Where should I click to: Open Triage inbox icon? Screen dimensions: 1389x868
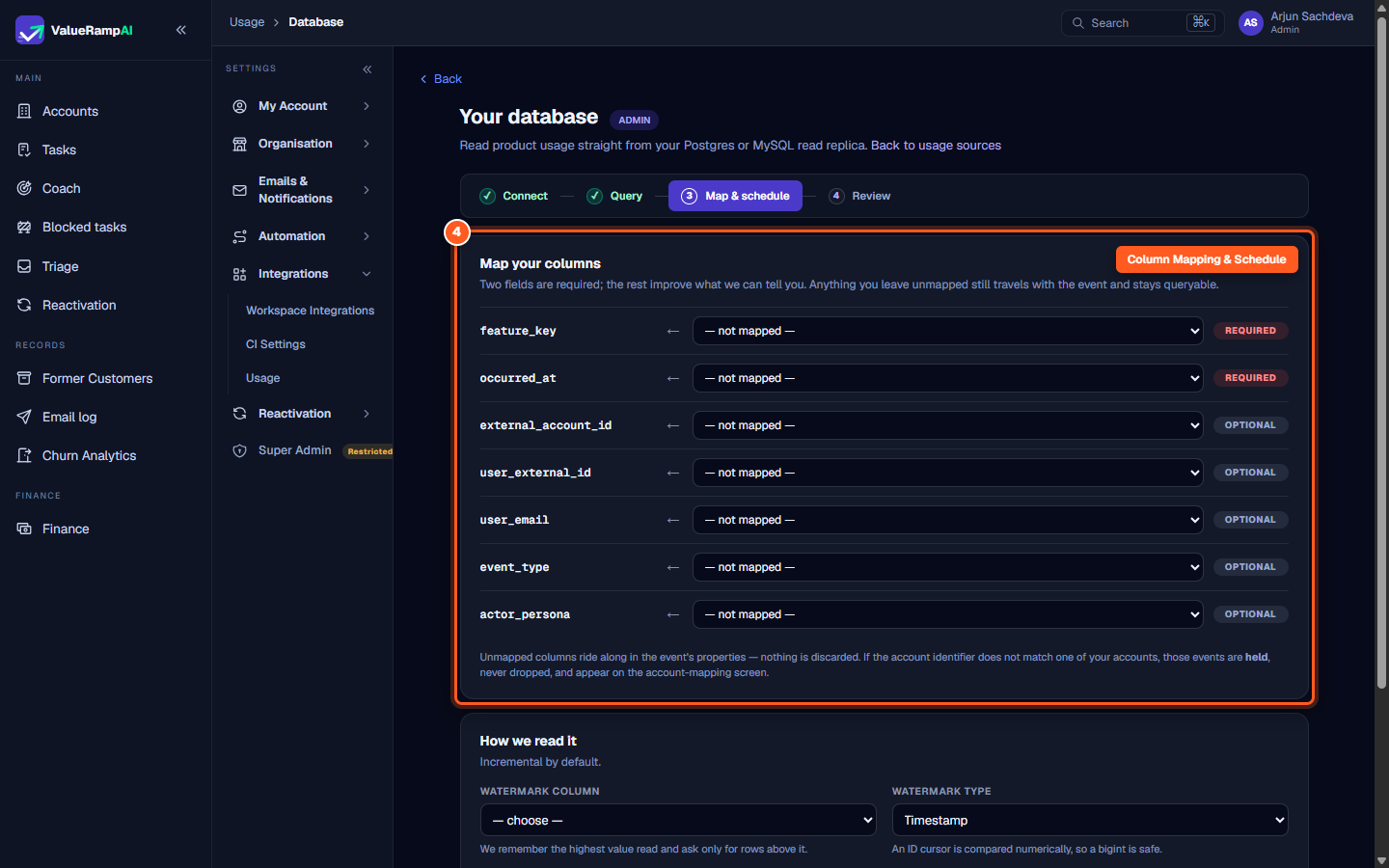24,266
